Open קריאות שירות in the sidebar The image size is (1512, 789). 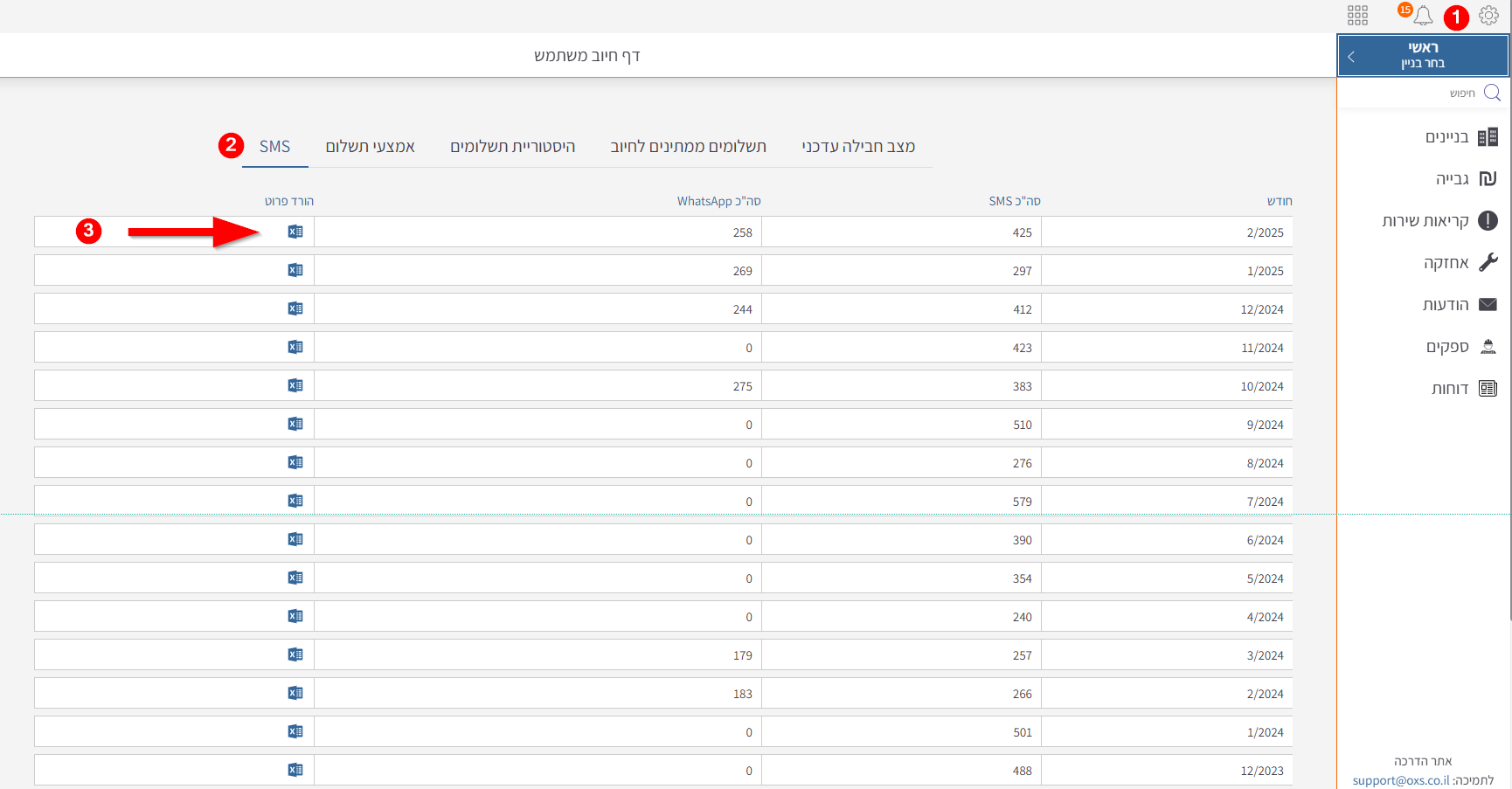(x=1425, y=221)
